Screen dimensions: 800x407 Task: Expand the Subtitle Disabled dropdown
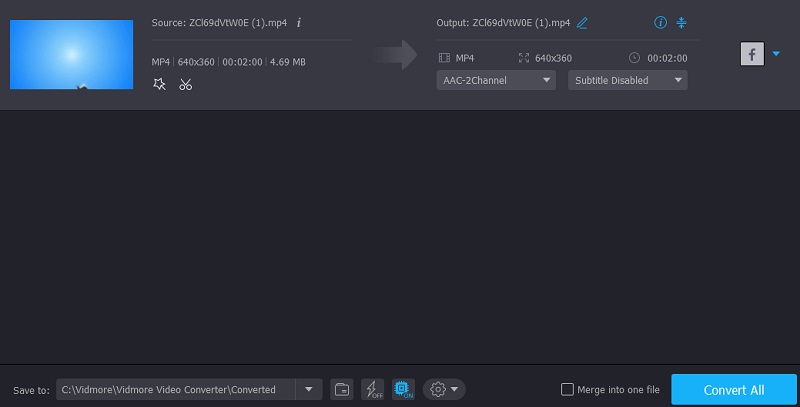(627, 80)
